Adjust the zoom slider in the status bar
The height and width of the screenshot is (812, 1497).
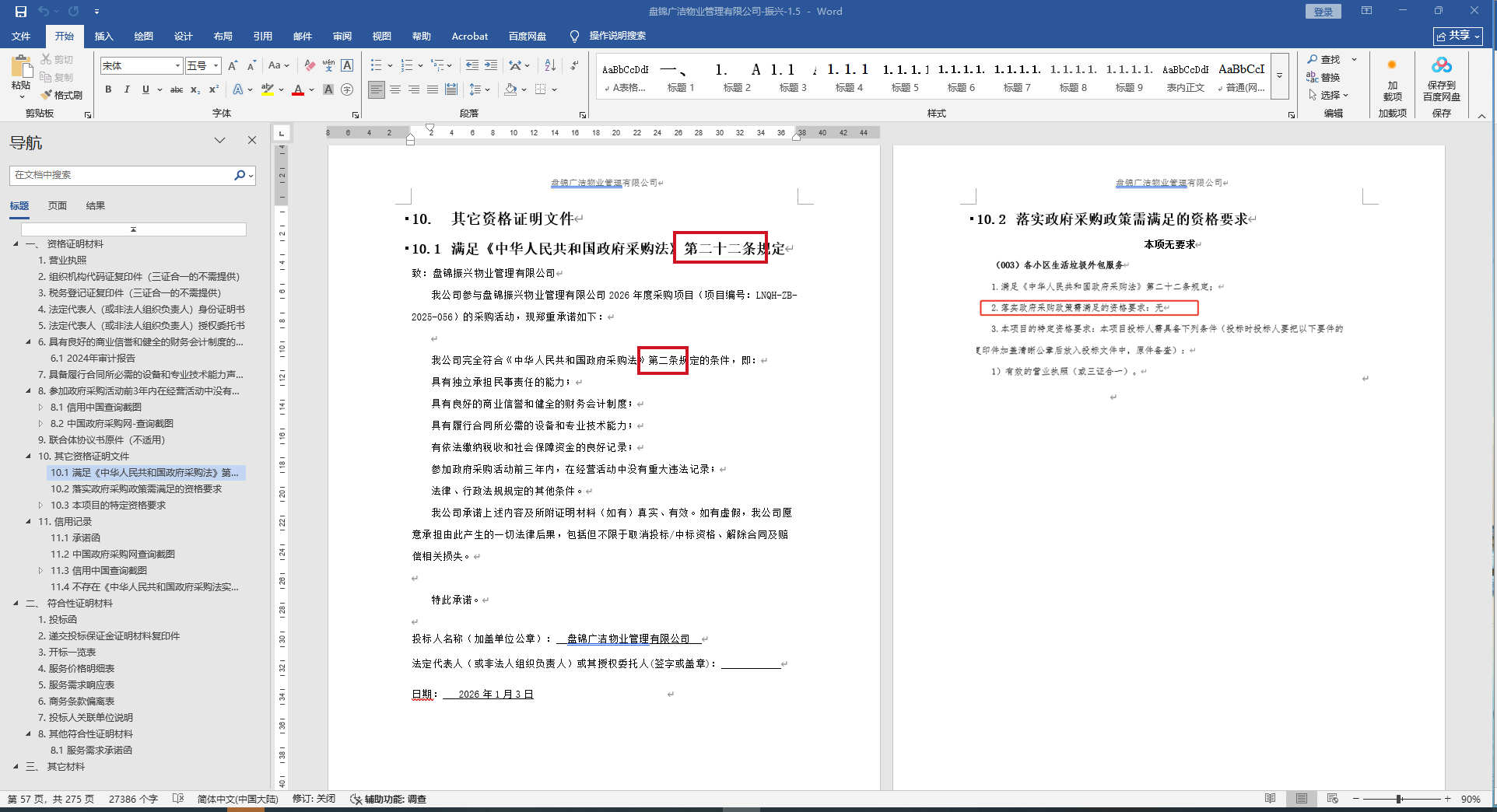[x=1399, y=799]
